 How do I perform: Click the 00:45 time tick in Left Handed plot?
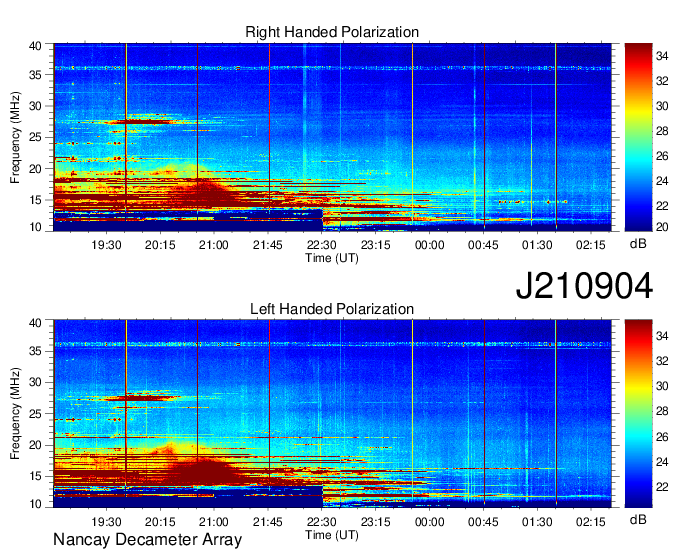[483, 522]
